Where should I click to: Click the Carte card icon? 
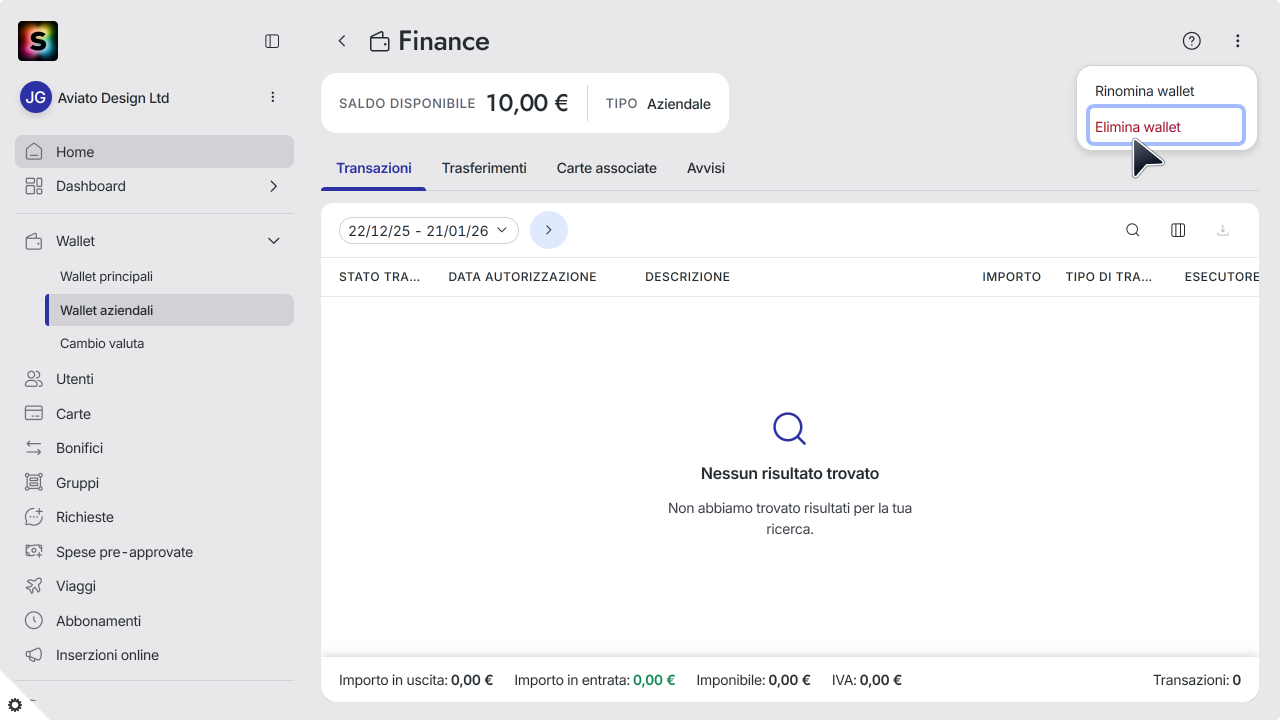coord(34,414)
